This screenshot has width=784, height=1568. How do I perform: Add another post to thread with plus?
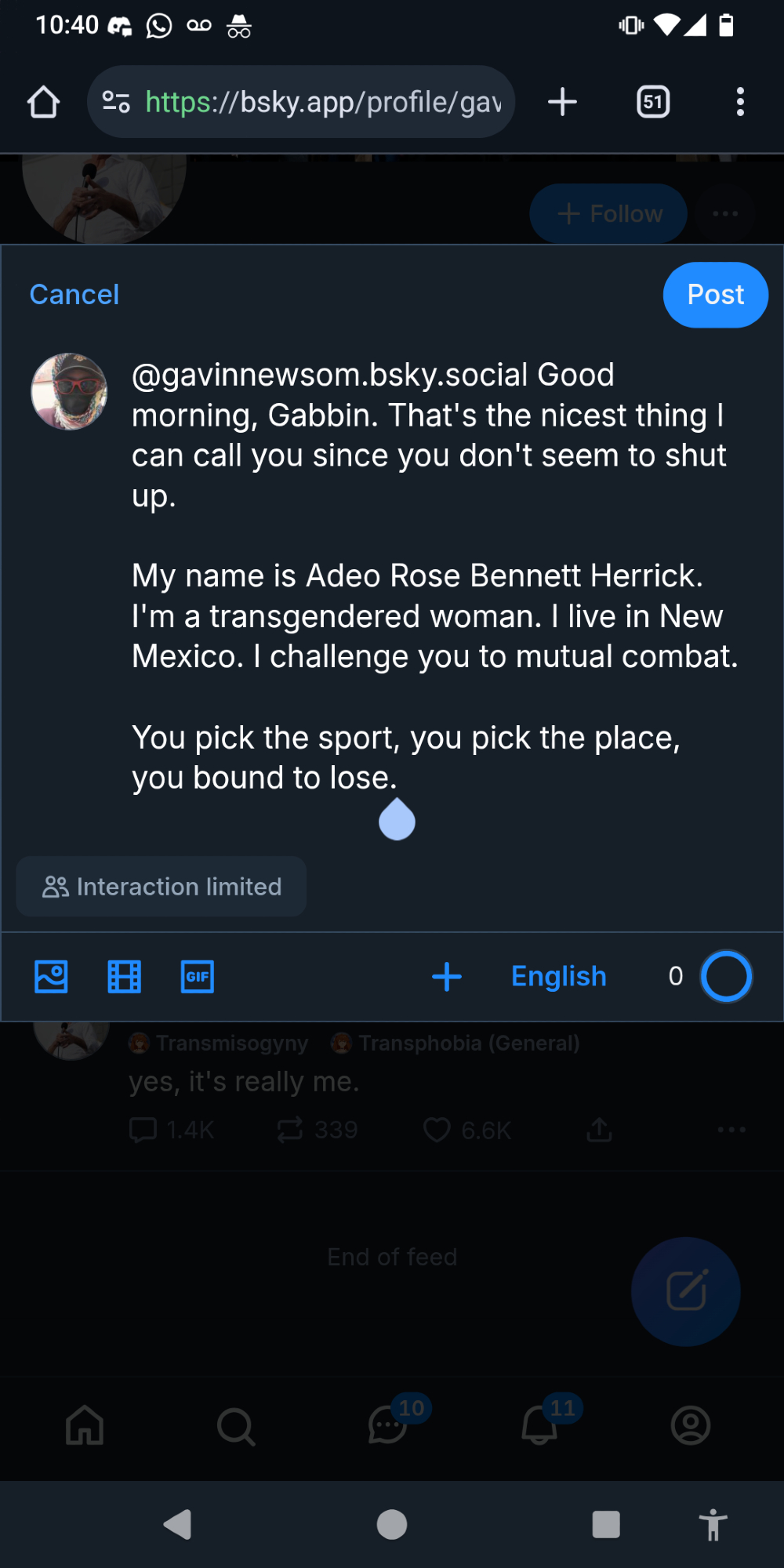tap(447, 977)
